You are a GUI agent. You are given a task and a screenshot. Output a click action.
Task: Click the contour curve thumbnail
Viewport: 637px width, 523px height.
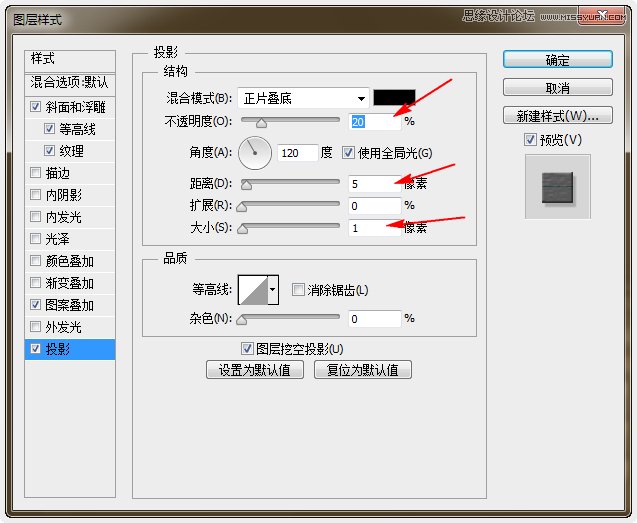coord(253,290)
